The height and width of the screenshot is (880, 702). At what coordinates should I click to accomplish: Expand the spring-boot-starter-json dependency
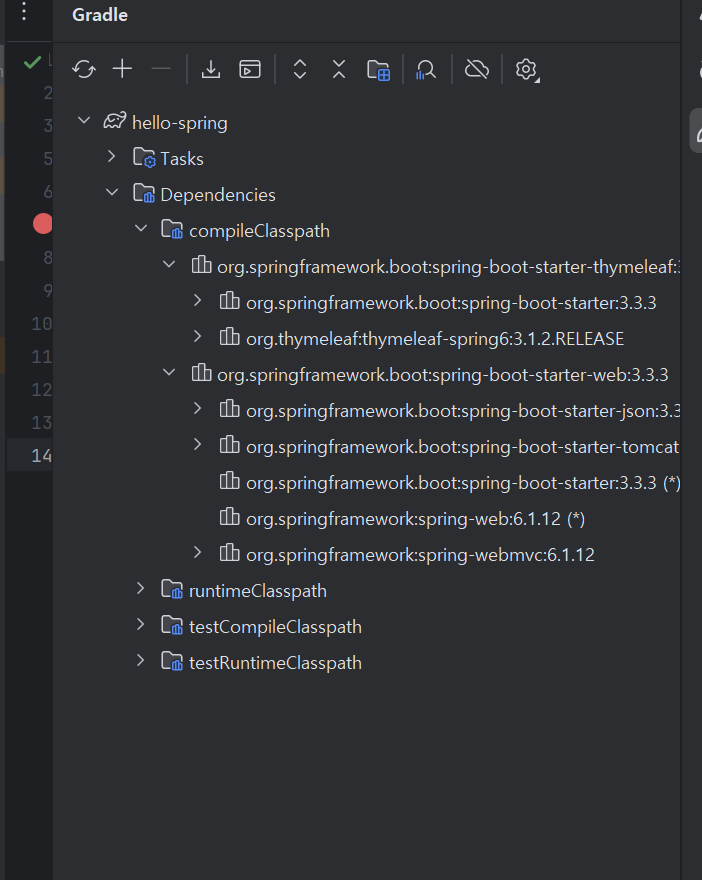(x=198, y=409)
